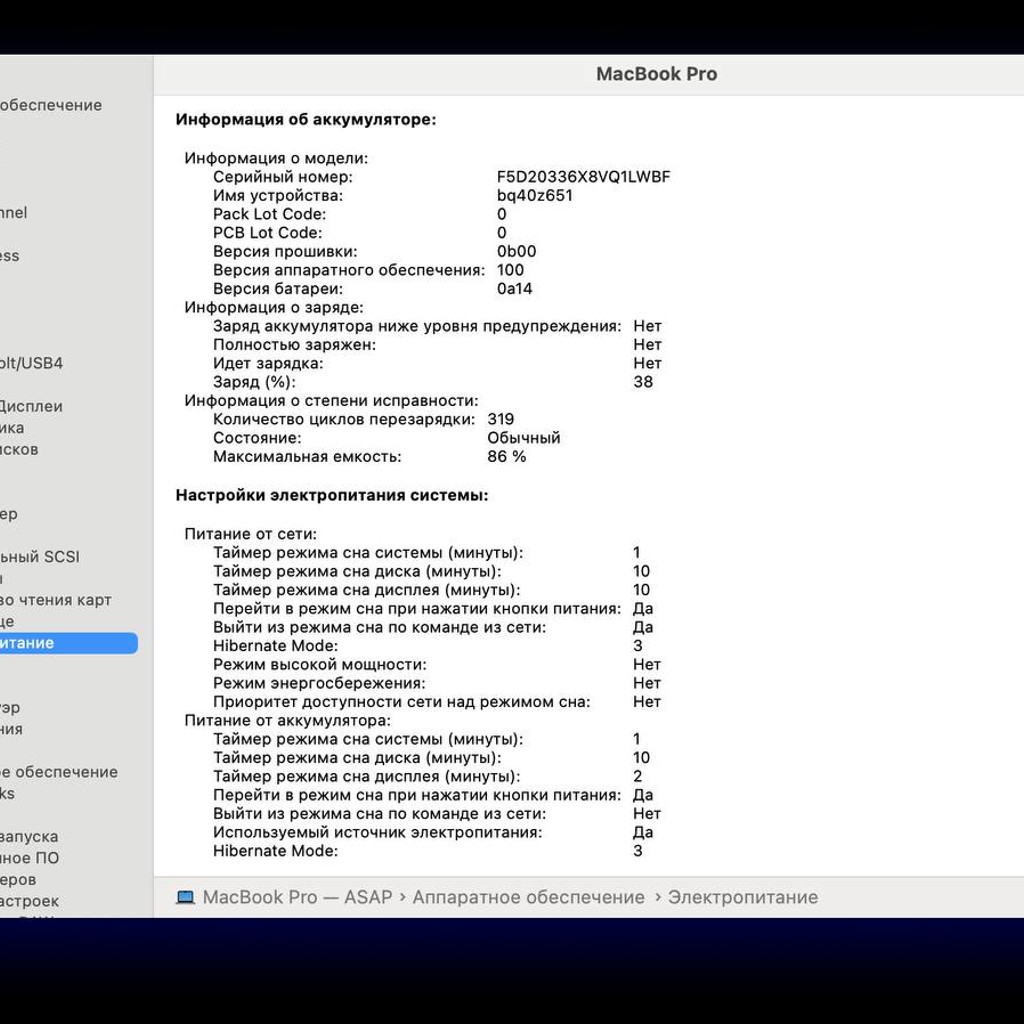Go to Аппаратное обеспечение in path bar
This screenshot has height=1024, width=1024.
pos(528,897)
